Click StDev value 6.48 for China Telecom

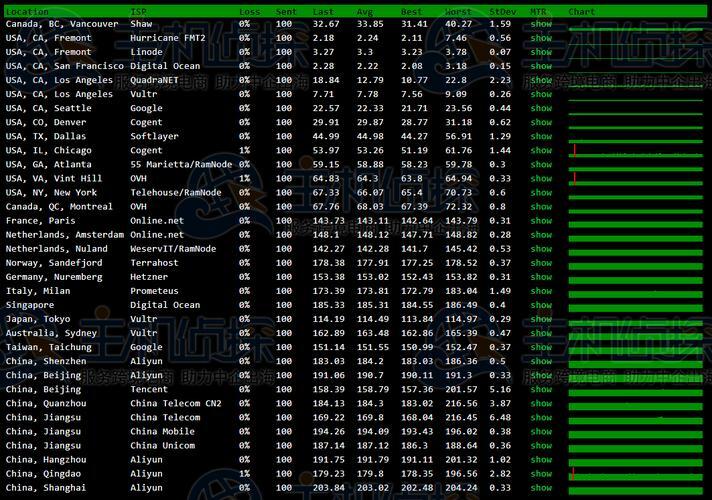500,418
